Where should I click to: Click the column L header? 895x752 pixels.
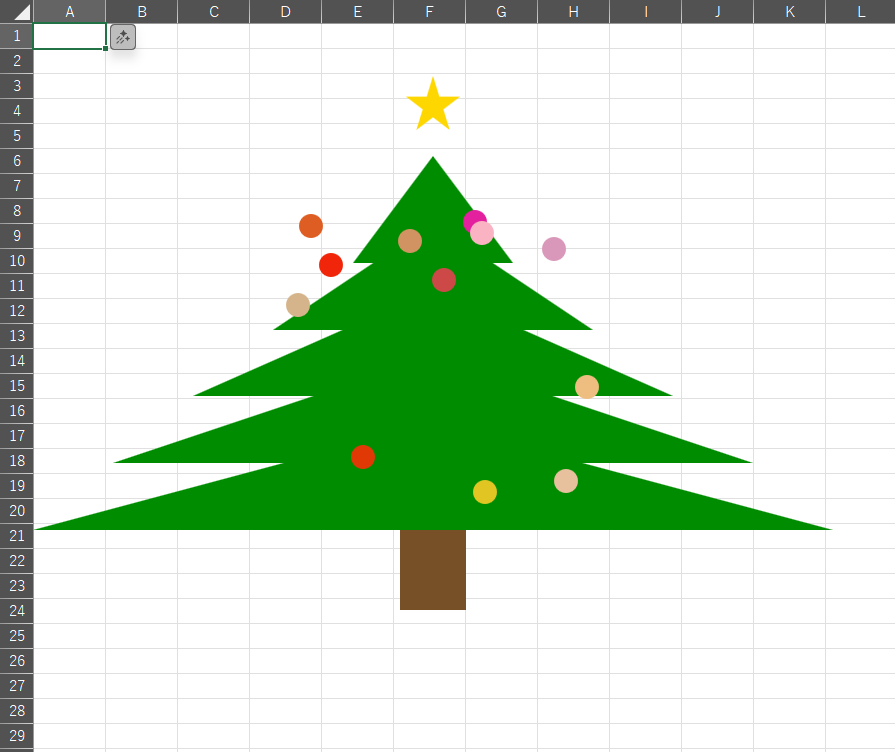(861, 12)
